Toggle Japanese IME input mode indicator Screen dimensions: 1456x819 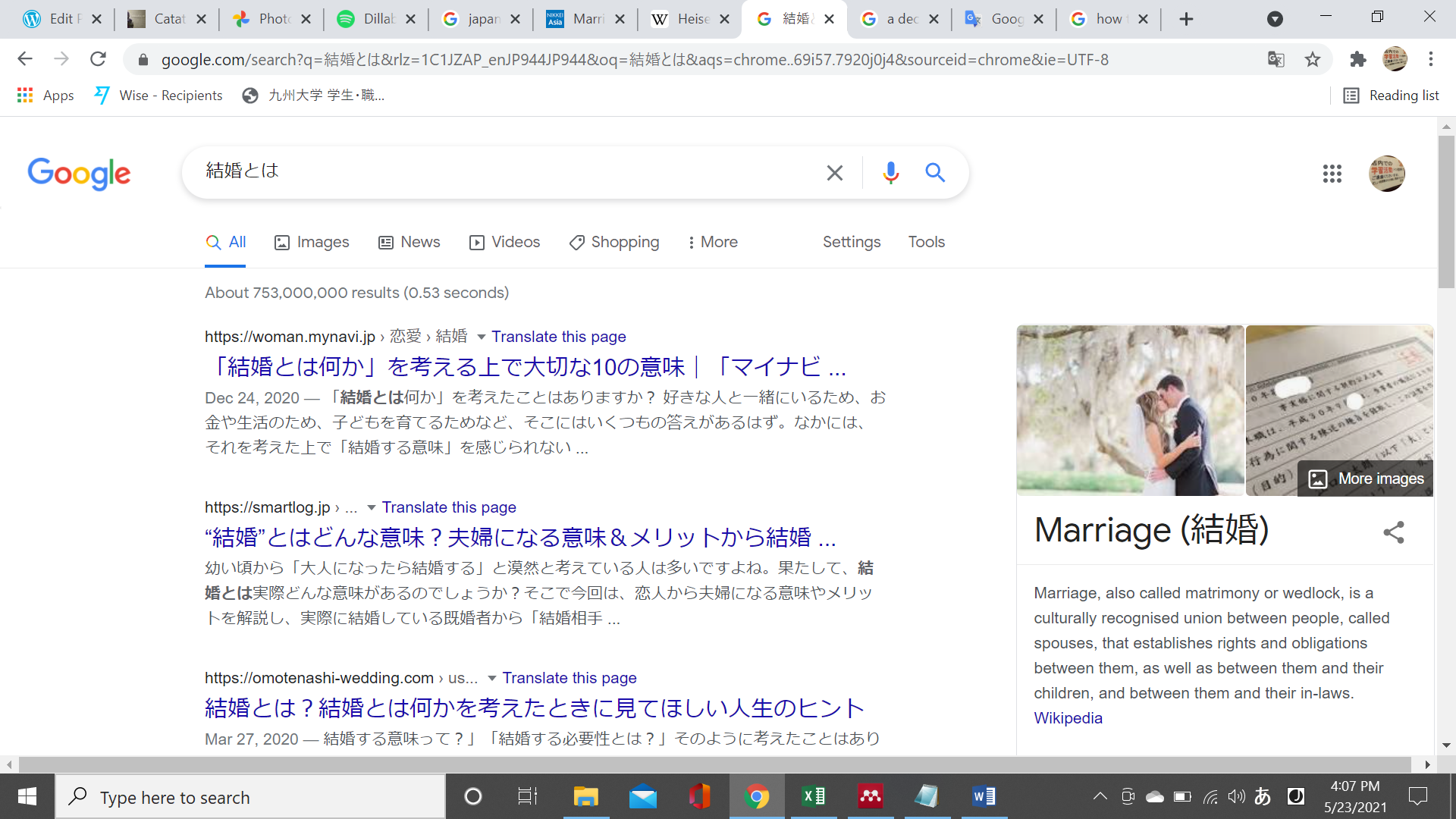click(1263, 796)
